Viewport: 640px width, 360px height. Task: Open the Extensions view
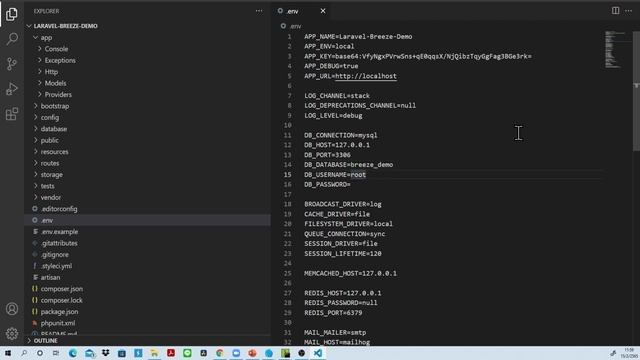coord(12,114)
